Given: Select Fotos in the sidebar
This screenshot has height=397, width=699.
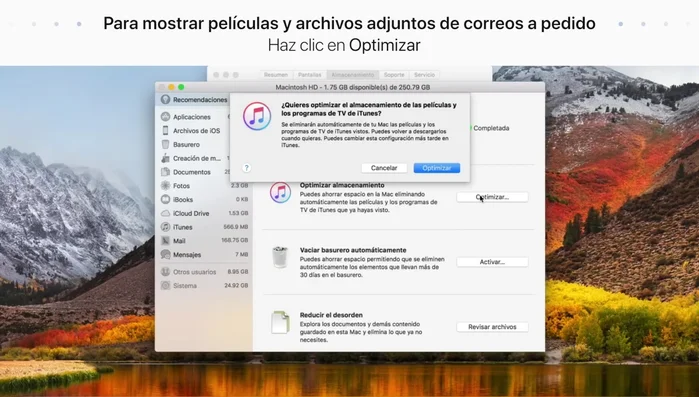Looking at the screenshot, I should 181,186.
